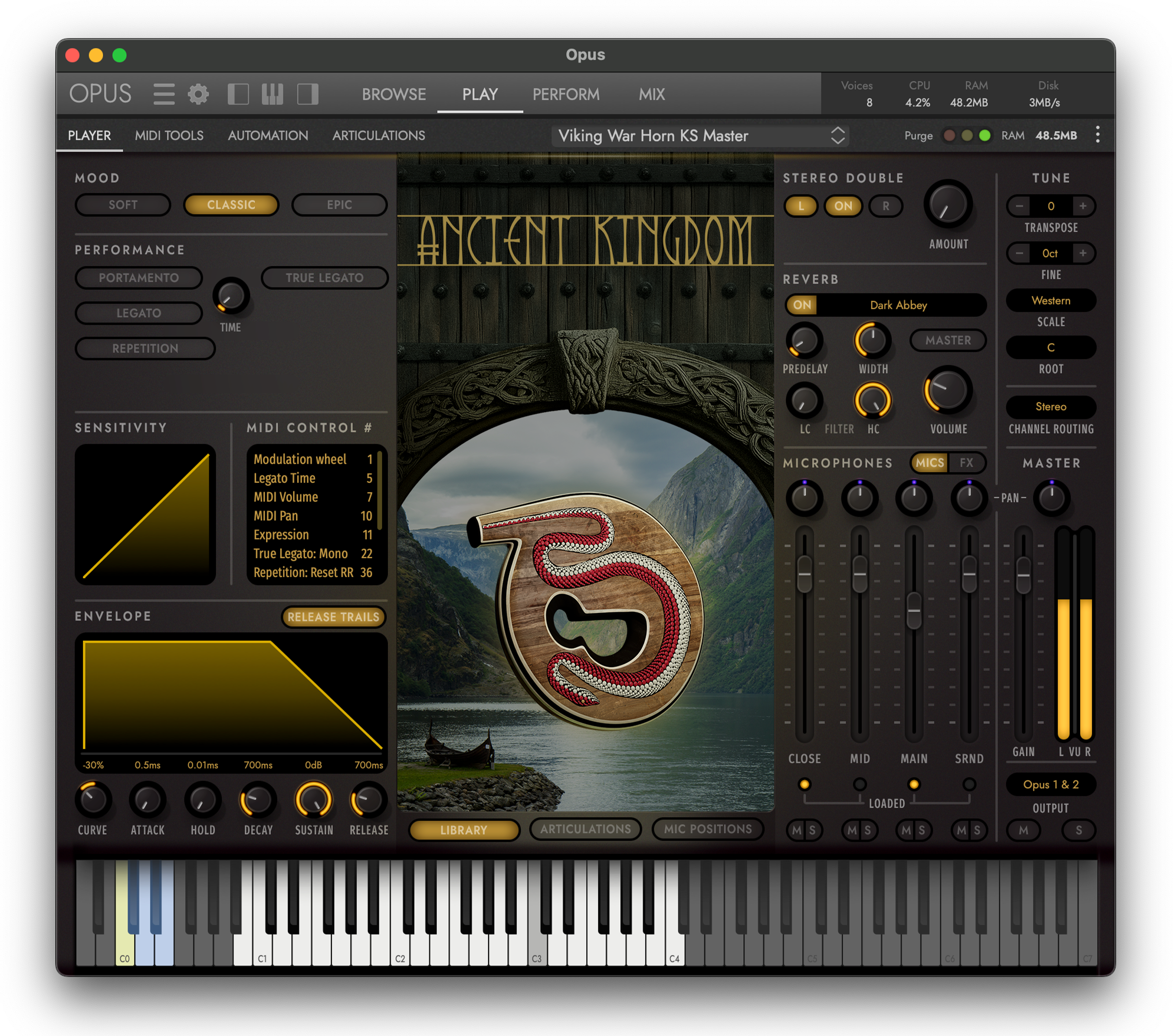The image size is (1173, 1036).
Task: Toggle the virtual keyboard view icon
Action: 272,93
